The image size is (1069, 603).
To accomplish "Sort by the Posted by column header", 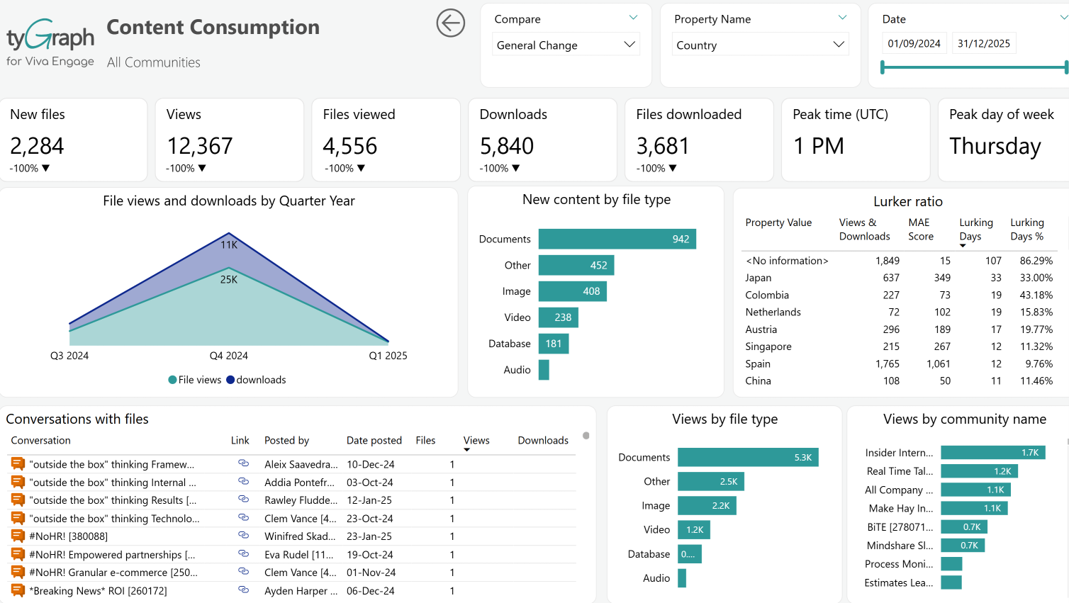I will (x=286, y=441).
